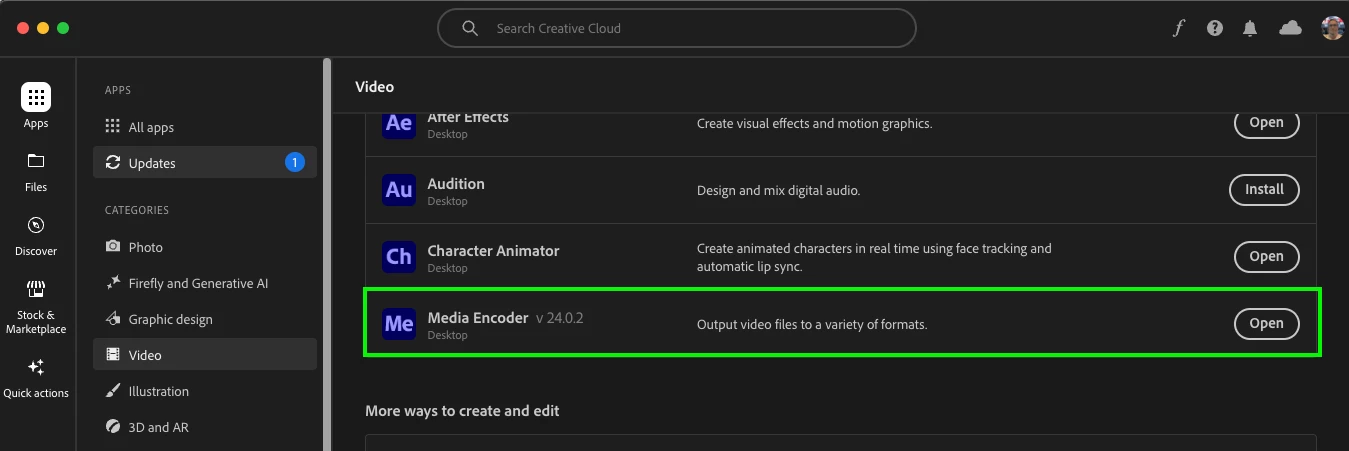Open Media Encoder with its Open button
The image size is (1349, 451).
pos(1266,323)
